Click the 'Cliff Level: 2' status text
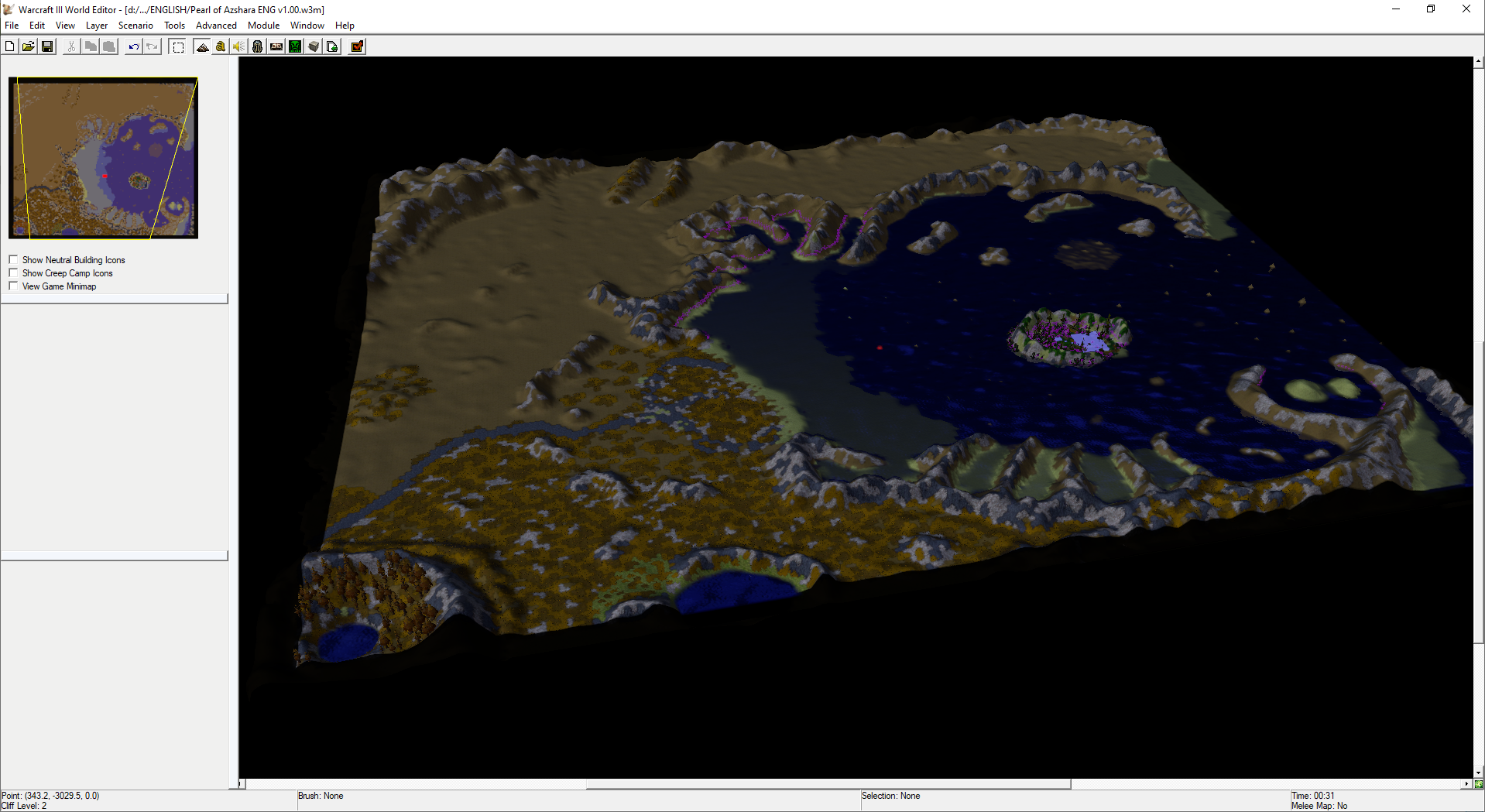 pyautogui.click(x=24, y=806)
